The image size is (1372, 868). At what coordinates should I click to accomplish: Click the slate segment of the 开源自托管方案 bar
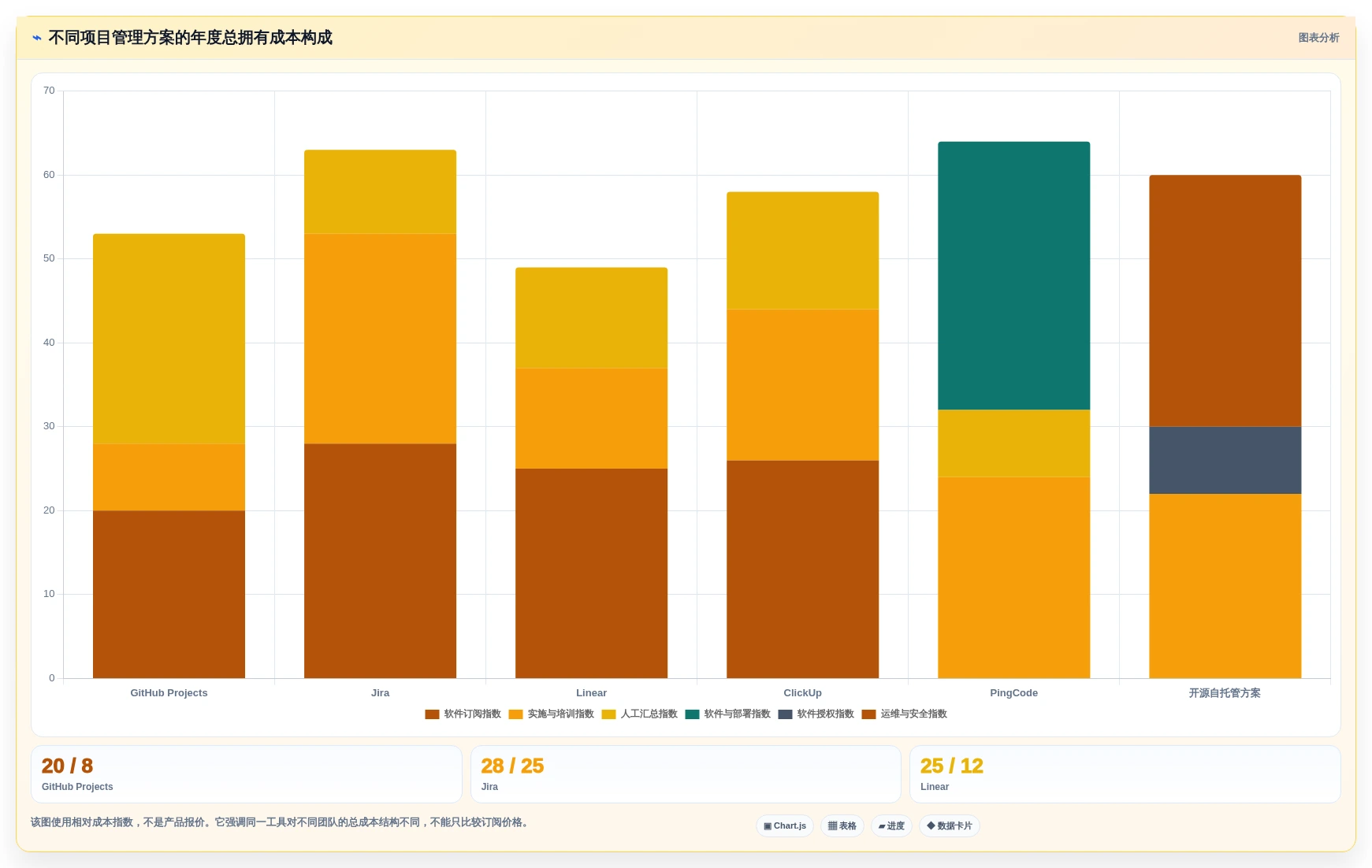1225,460
